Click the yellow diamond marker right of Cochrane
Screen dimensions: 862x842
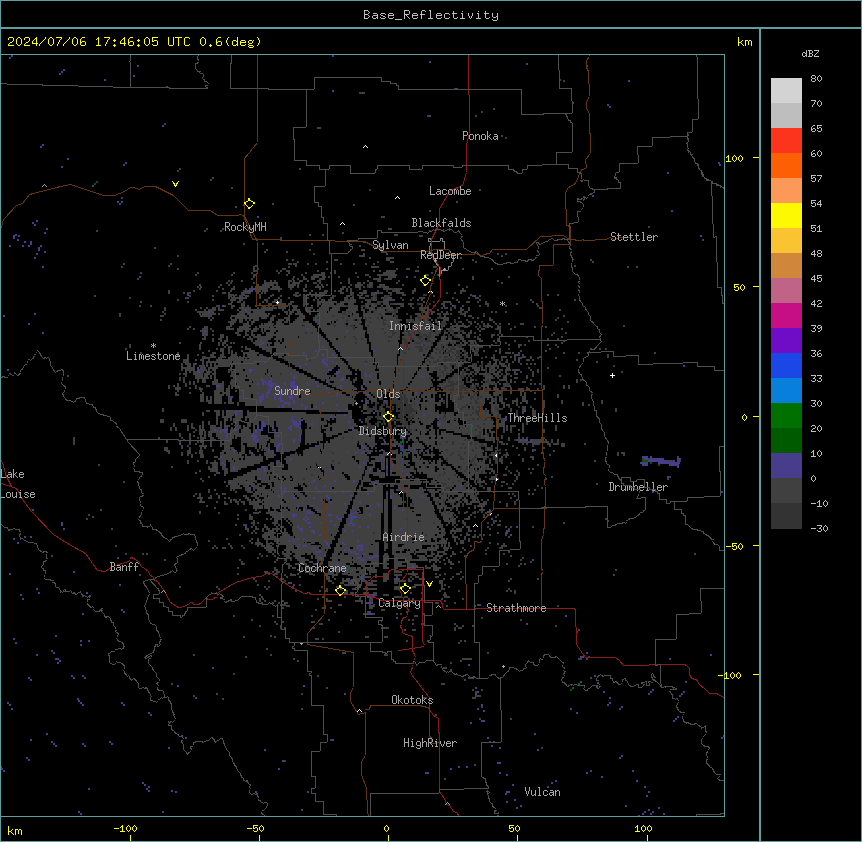[x=340, y=590]
